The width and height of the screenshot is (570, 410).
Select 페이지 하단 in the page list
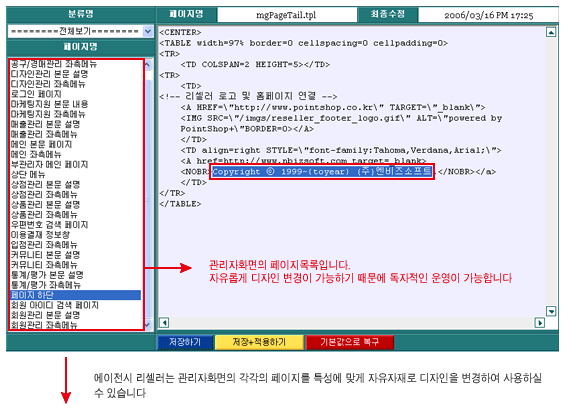coord(75,295)
